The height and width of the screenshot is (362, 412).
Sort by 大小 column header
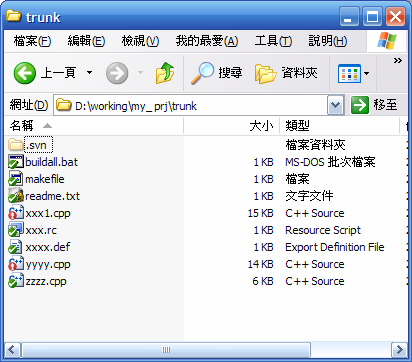tap(232, 126)
